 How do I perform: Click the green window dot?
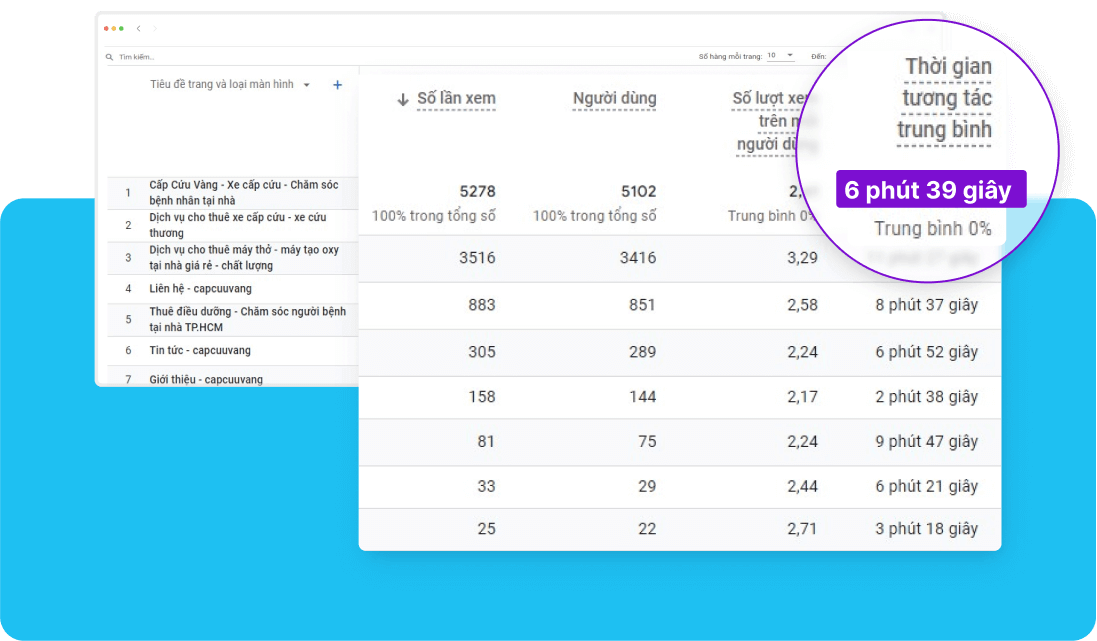[122, 29]
